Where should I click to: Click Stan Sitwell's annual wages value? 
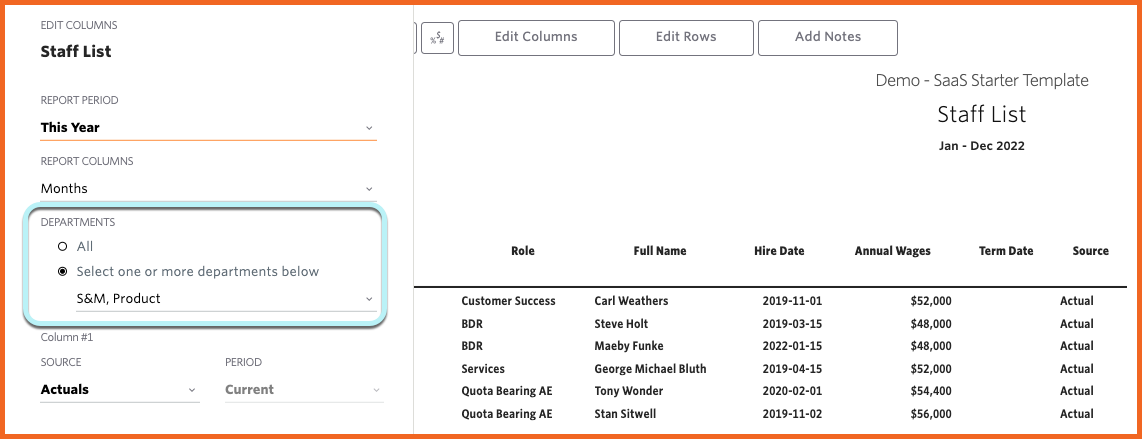point(930,414)
